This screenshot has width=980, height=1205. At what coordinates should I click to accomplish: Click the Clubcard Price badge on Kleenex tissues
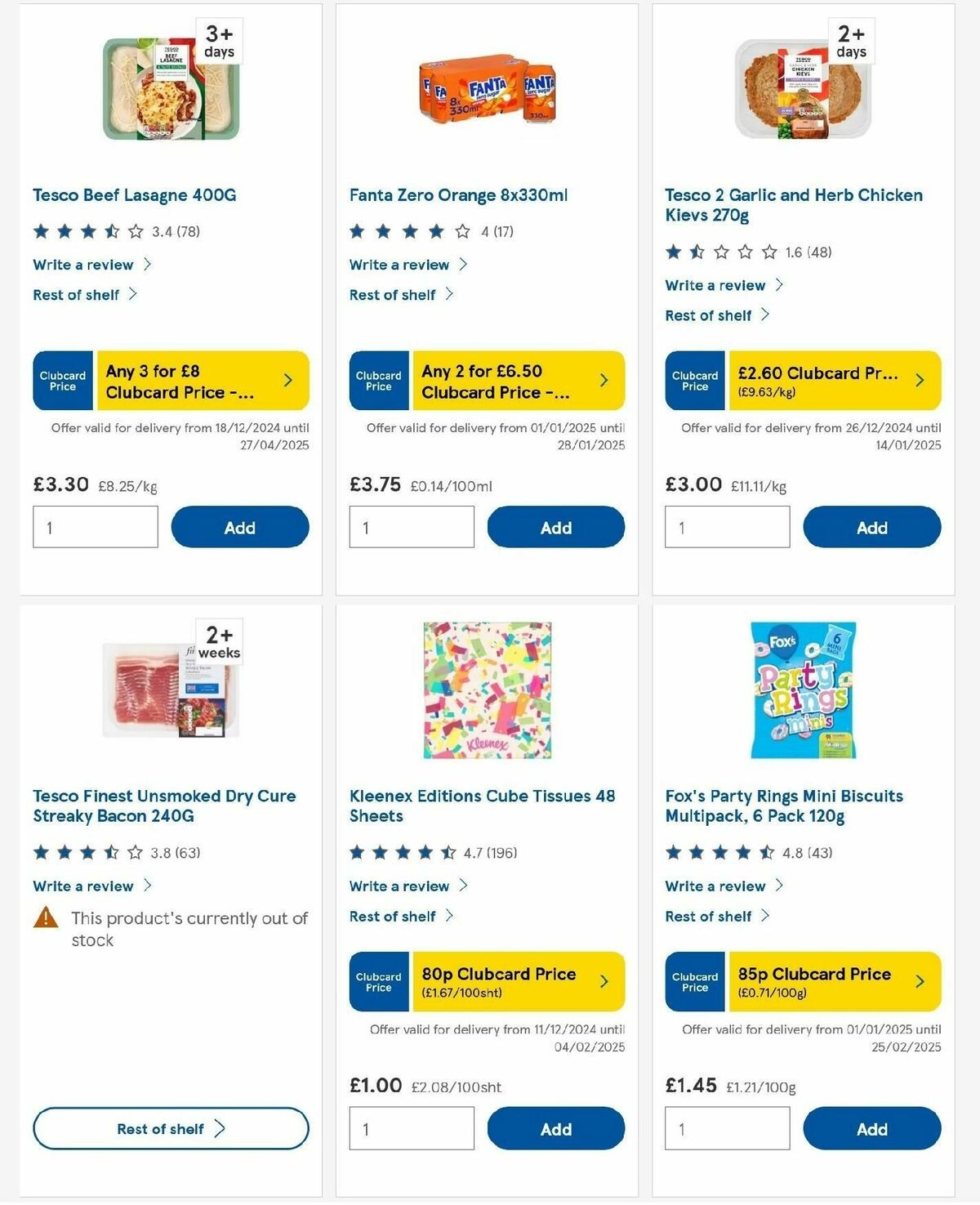pyautogui.click(x=379, y=981)
